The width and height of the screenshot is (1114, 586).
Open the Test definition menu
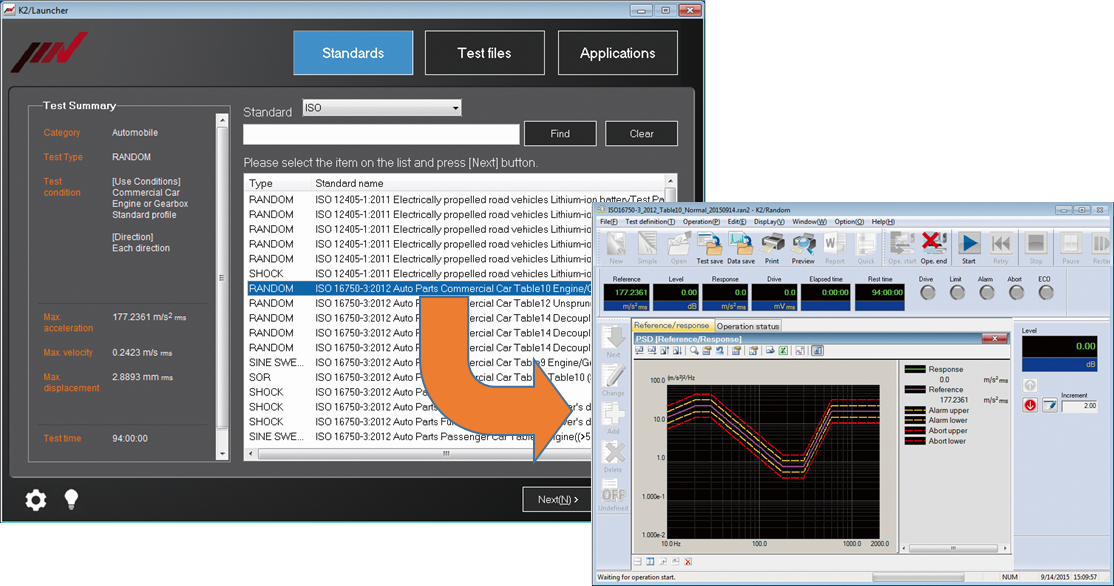[x=649, y=221]
